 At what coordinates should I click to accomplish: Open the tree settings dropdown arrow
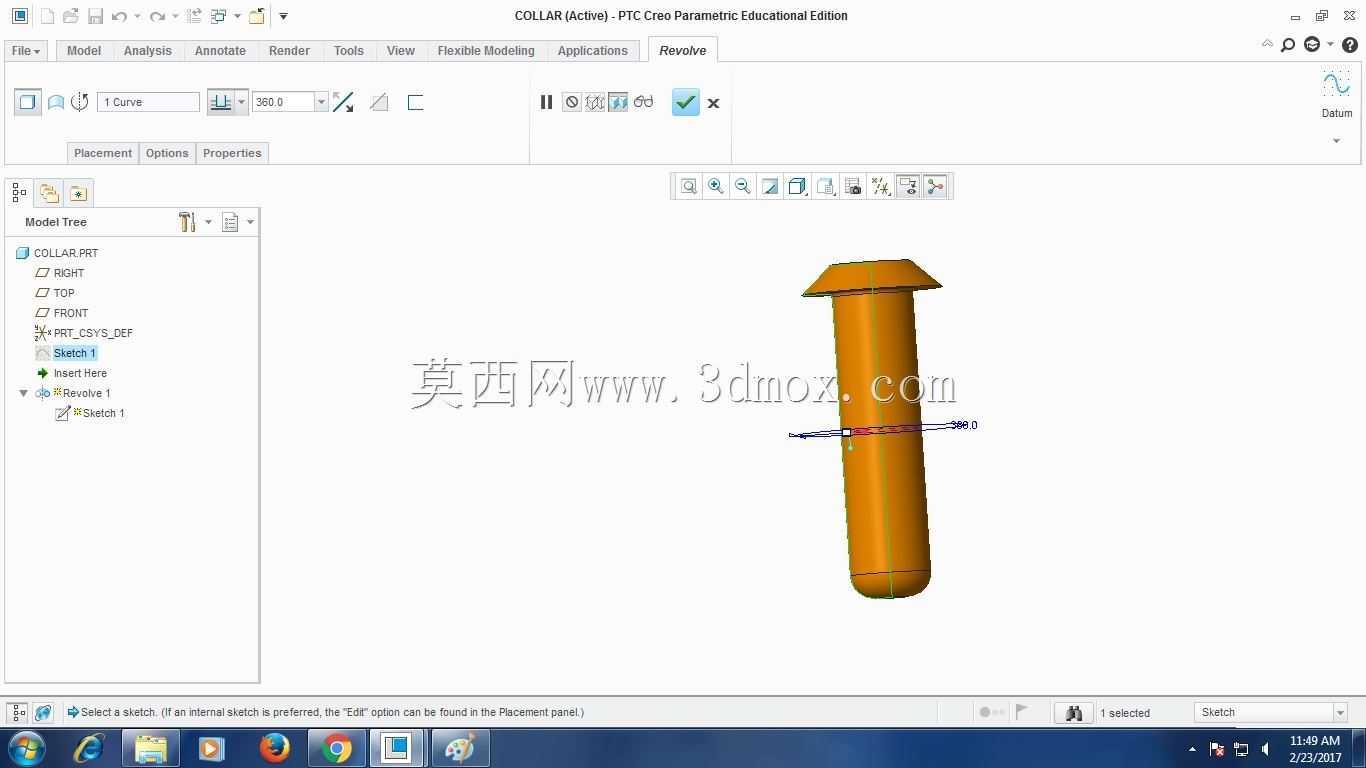pos(208,222)
